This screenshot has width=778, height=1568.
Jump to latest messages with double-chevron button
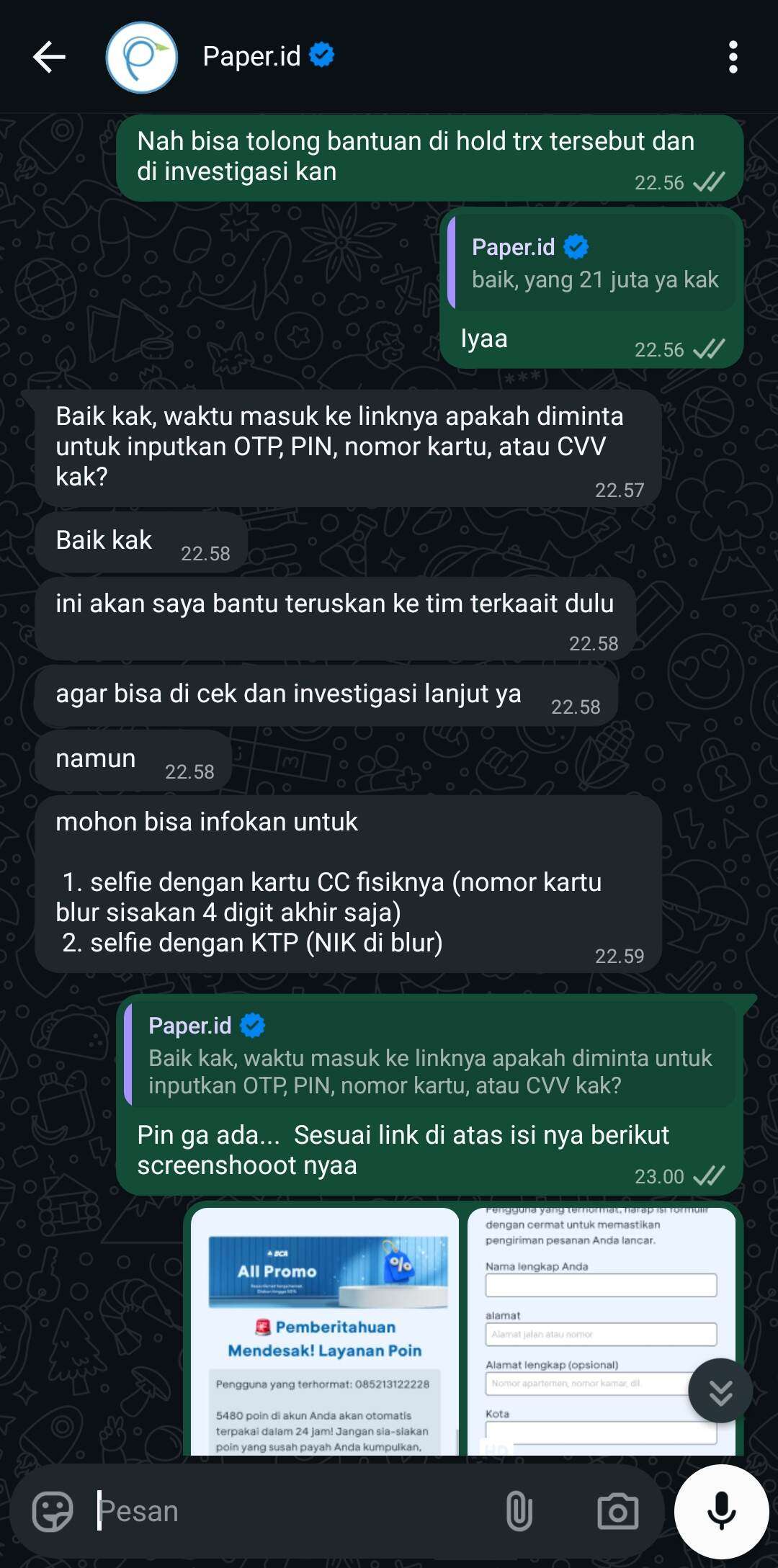point(720,1390)
